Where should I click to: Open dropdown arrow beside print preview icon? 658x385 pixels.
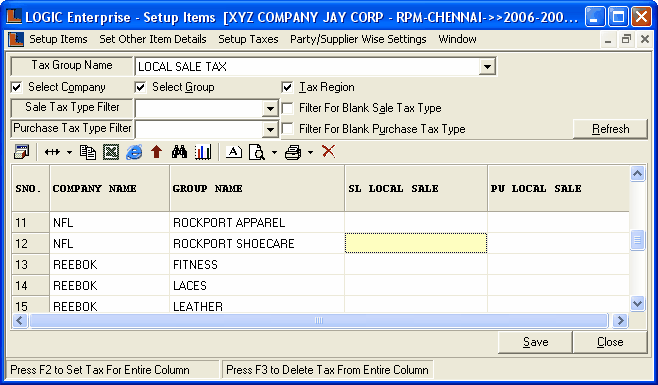(x=274, y=152)
